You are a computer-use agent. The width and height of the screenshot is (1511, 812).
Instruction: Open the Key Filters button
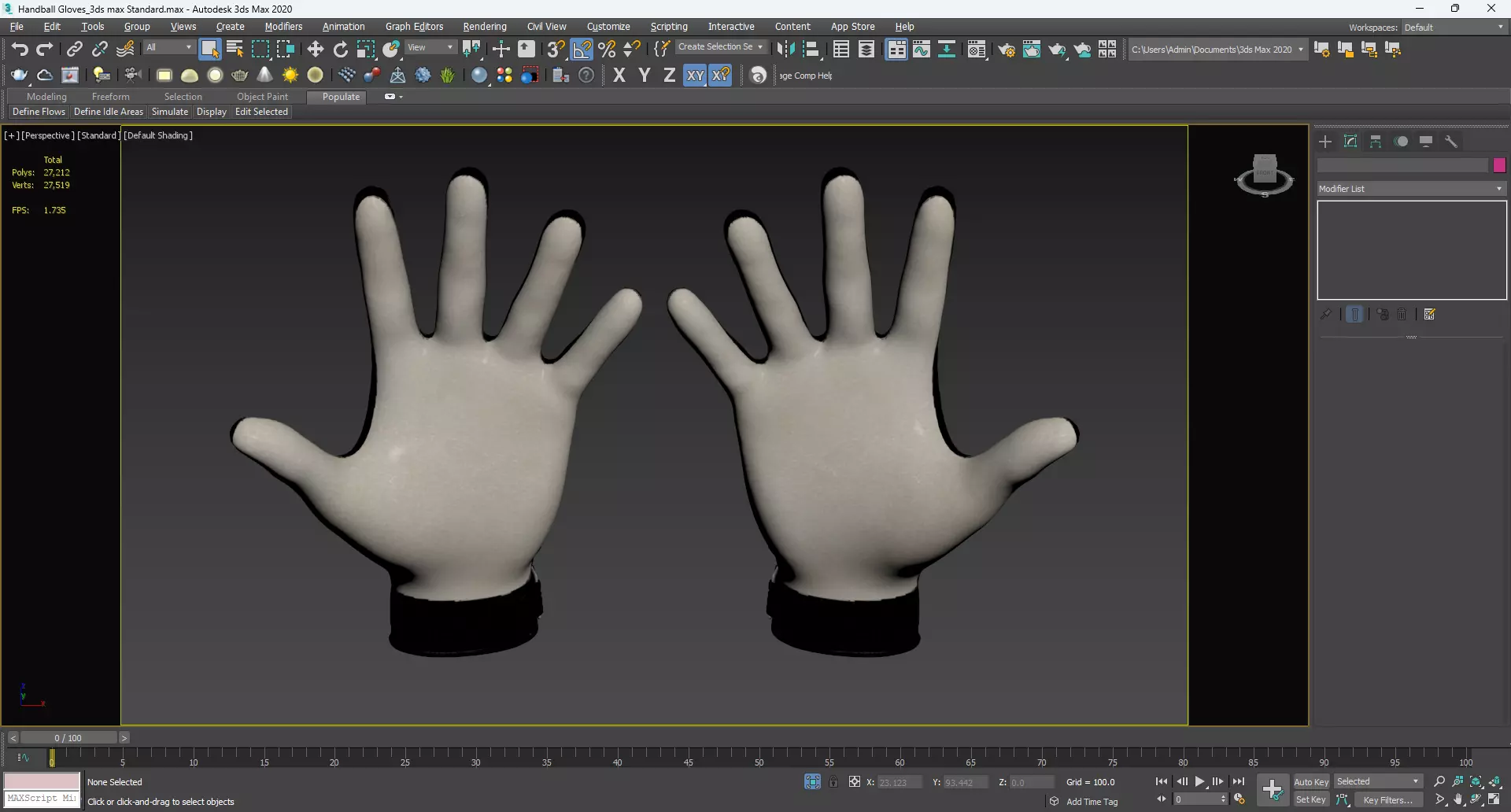tap(1387, 799)
